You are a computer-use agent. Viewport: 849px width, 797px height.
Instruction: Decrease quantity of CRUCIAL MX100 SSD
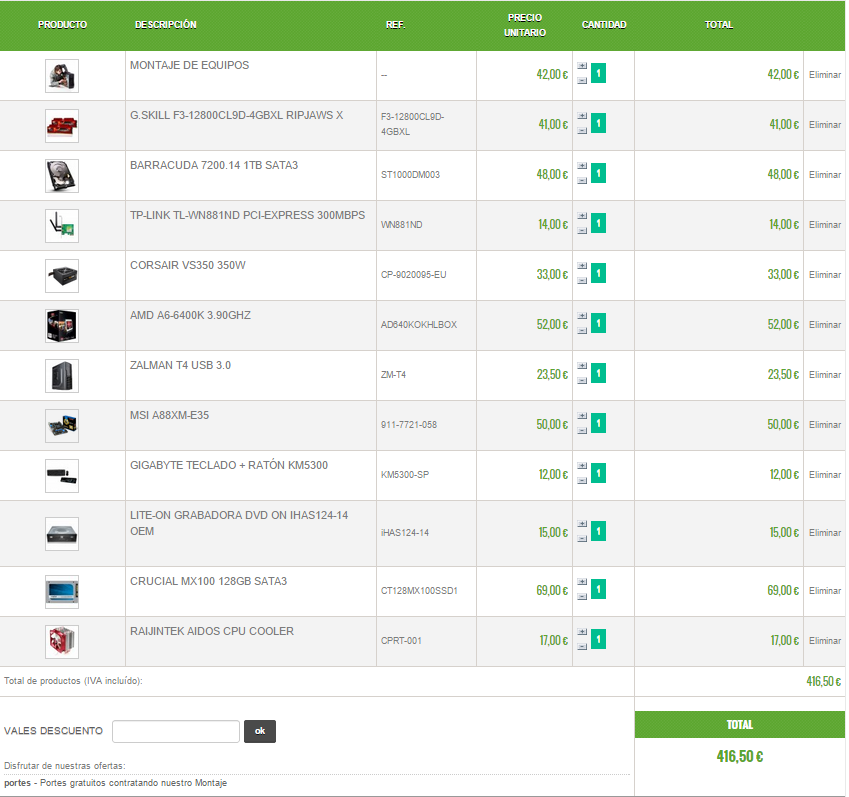(x=582, y=597)
